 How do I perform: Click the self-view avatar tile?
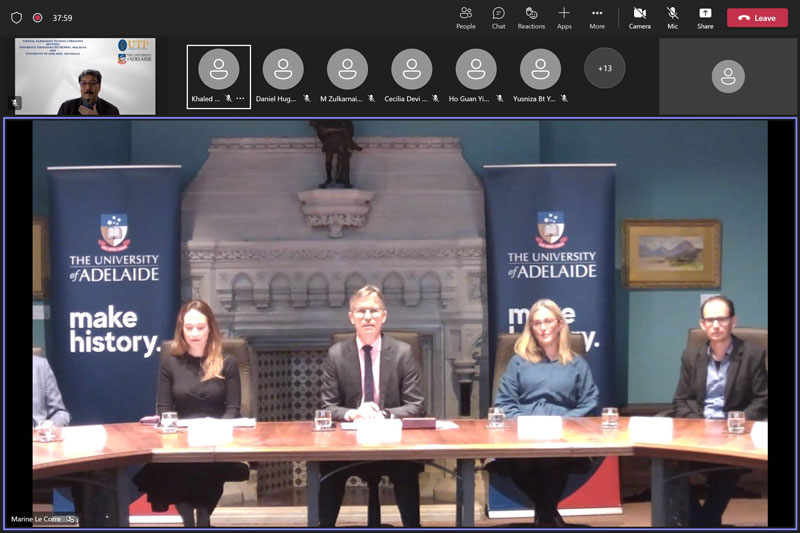tap(728, 77)
